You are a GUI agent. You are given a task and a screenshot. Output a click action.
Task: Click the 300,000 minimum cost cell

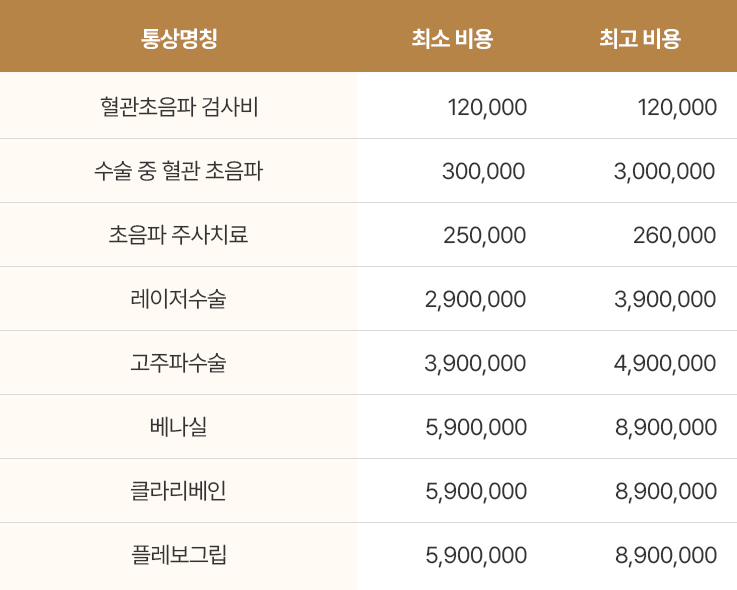coord(483,171)
